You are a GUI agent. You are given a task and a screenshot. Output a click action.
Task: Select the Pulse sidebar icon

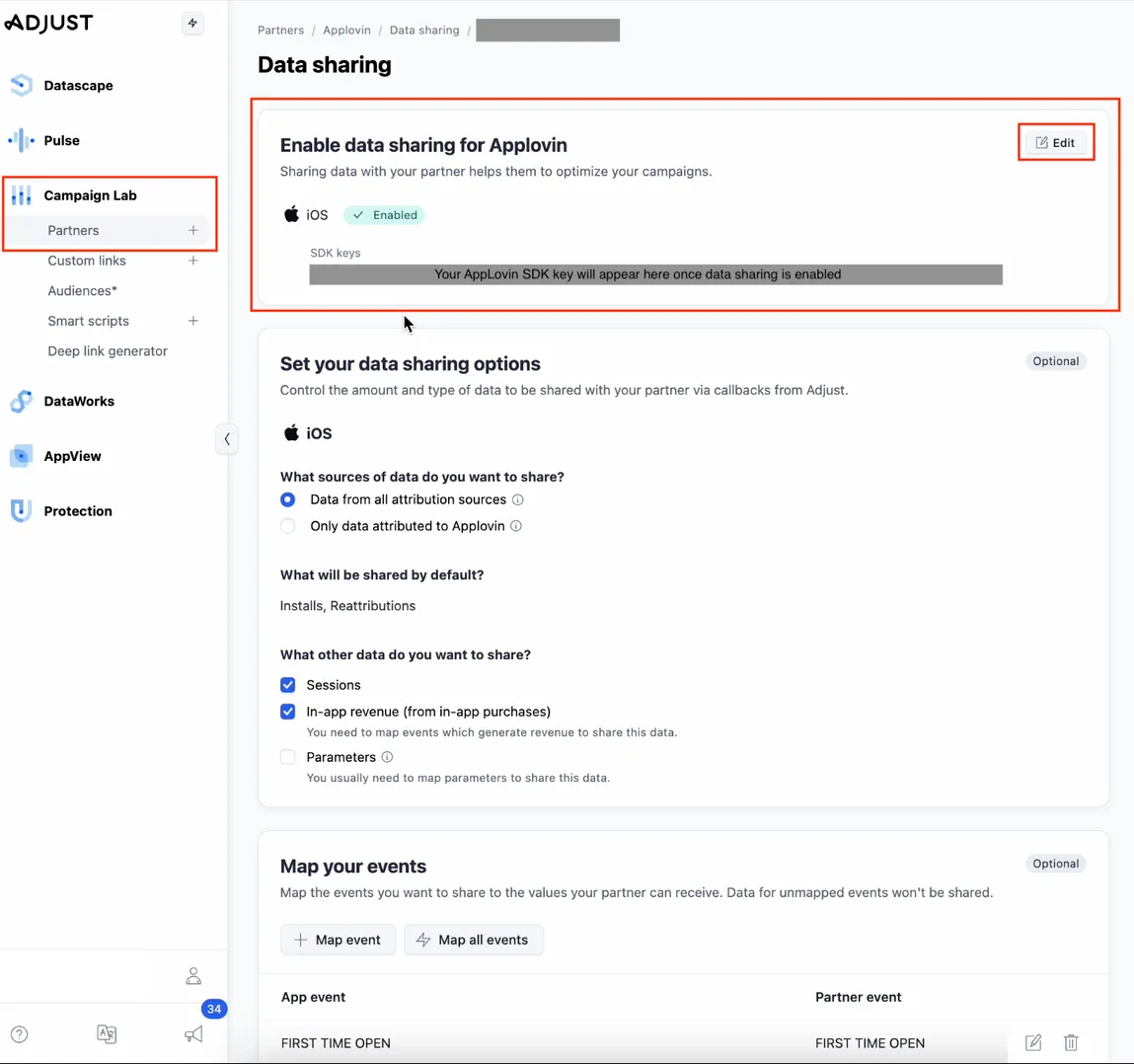(x=21, y=140)
